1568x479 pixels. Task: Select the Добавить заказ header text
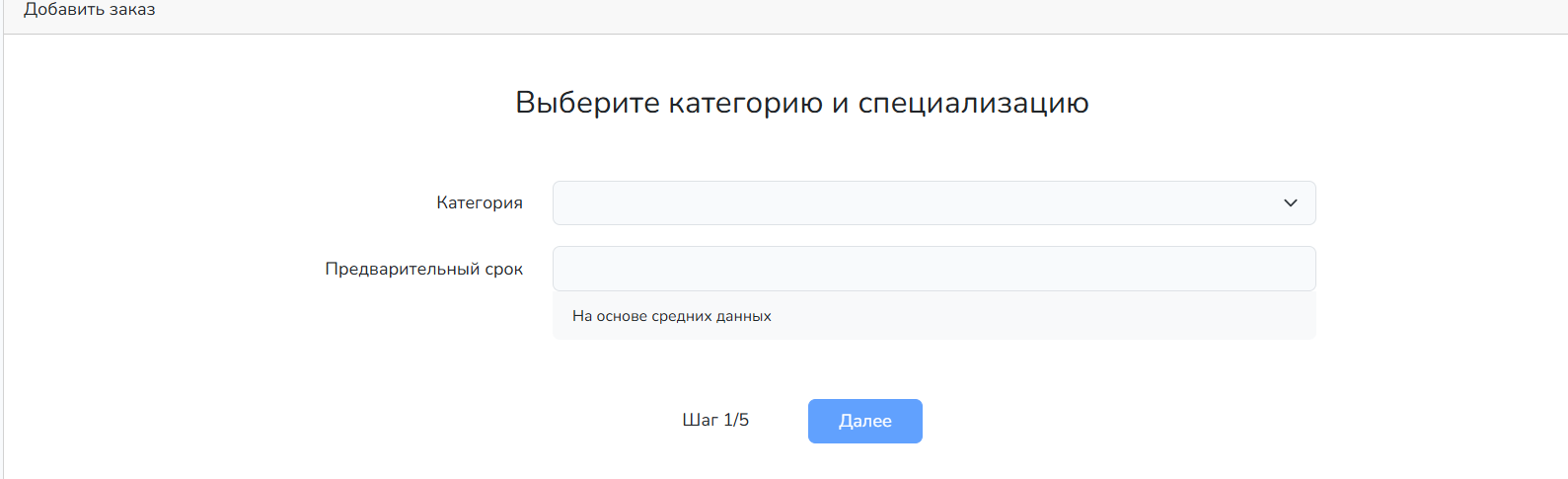[90, 10]
